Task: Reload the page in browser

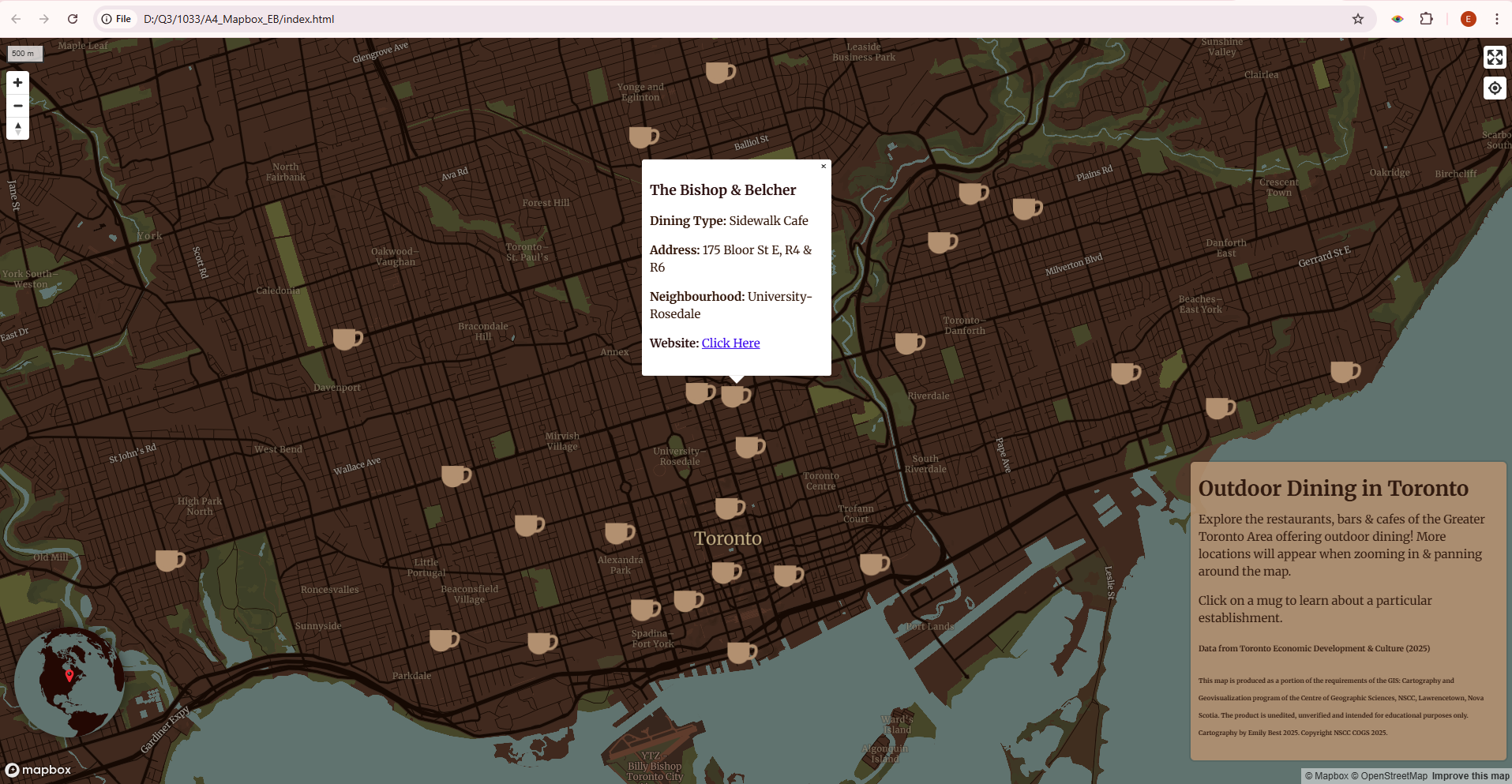Action: 73,19
